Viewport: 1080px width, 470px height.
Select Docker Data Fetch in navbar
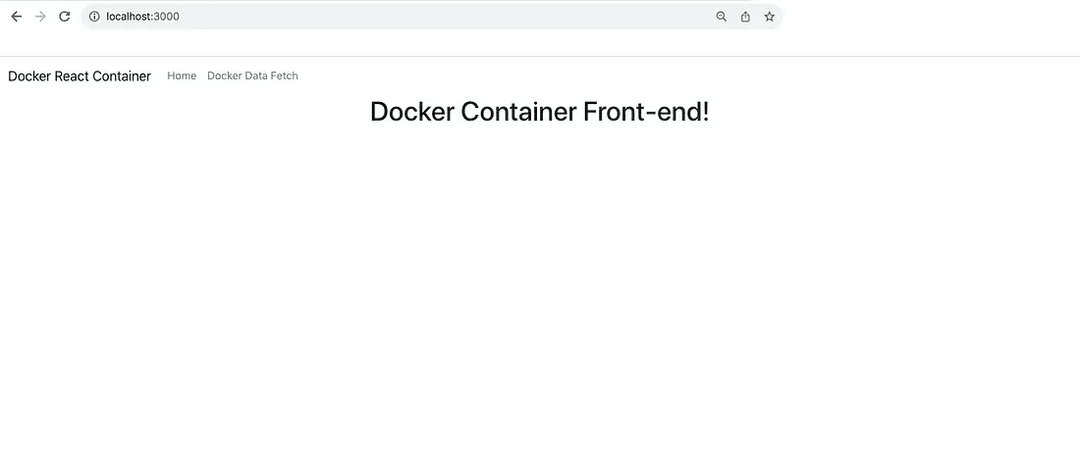252,76
